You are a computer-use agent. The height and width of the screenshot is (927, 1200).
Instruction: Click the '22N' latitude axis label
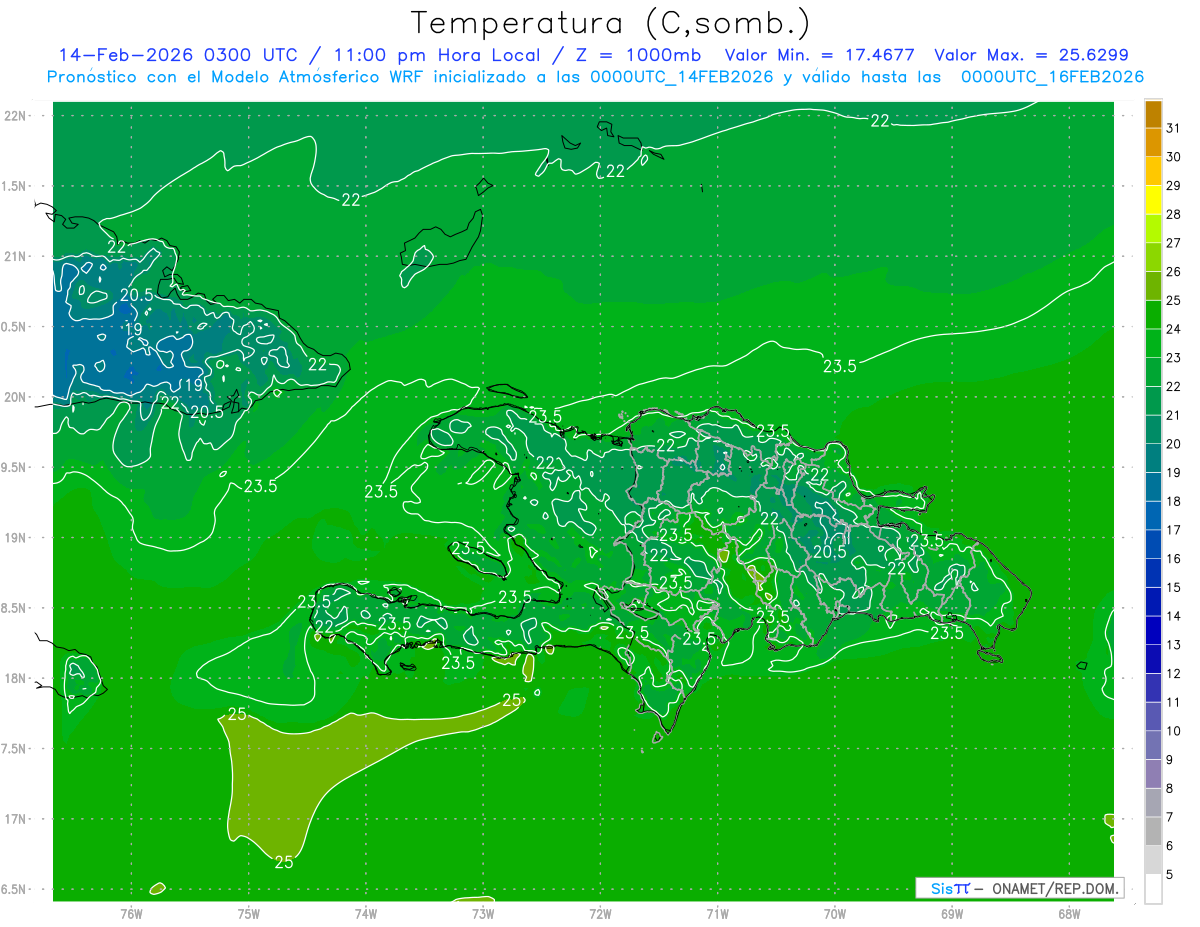[x=17, y=115]
